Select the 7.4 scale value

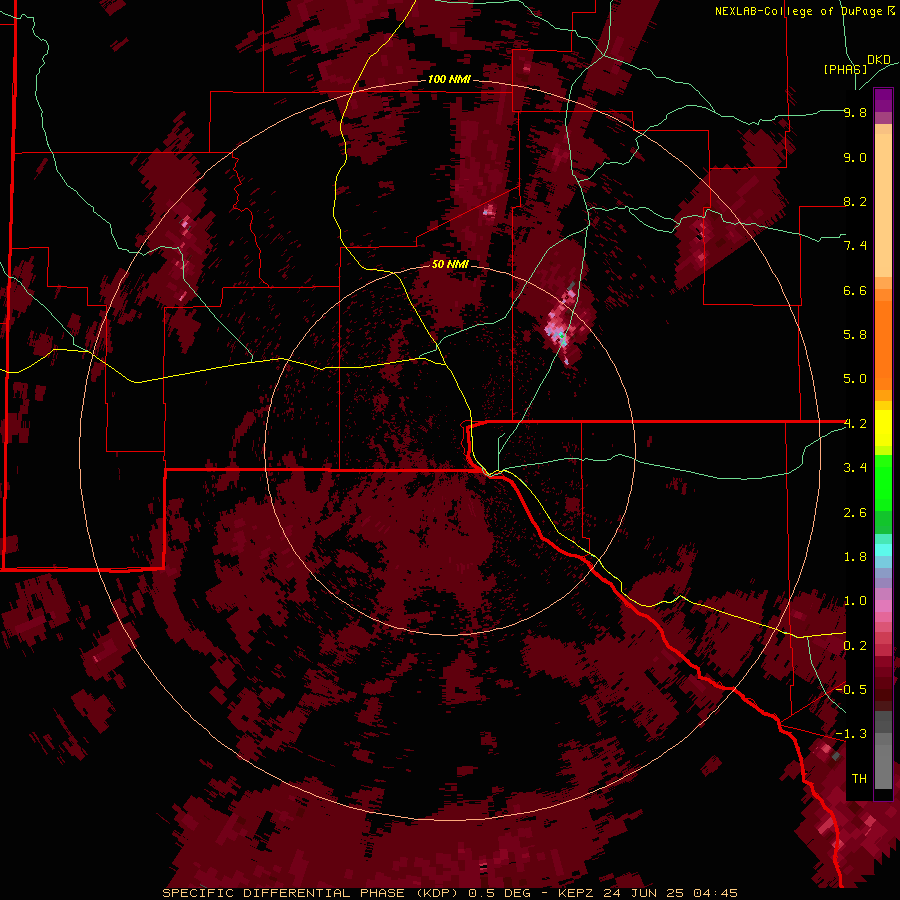855,246
